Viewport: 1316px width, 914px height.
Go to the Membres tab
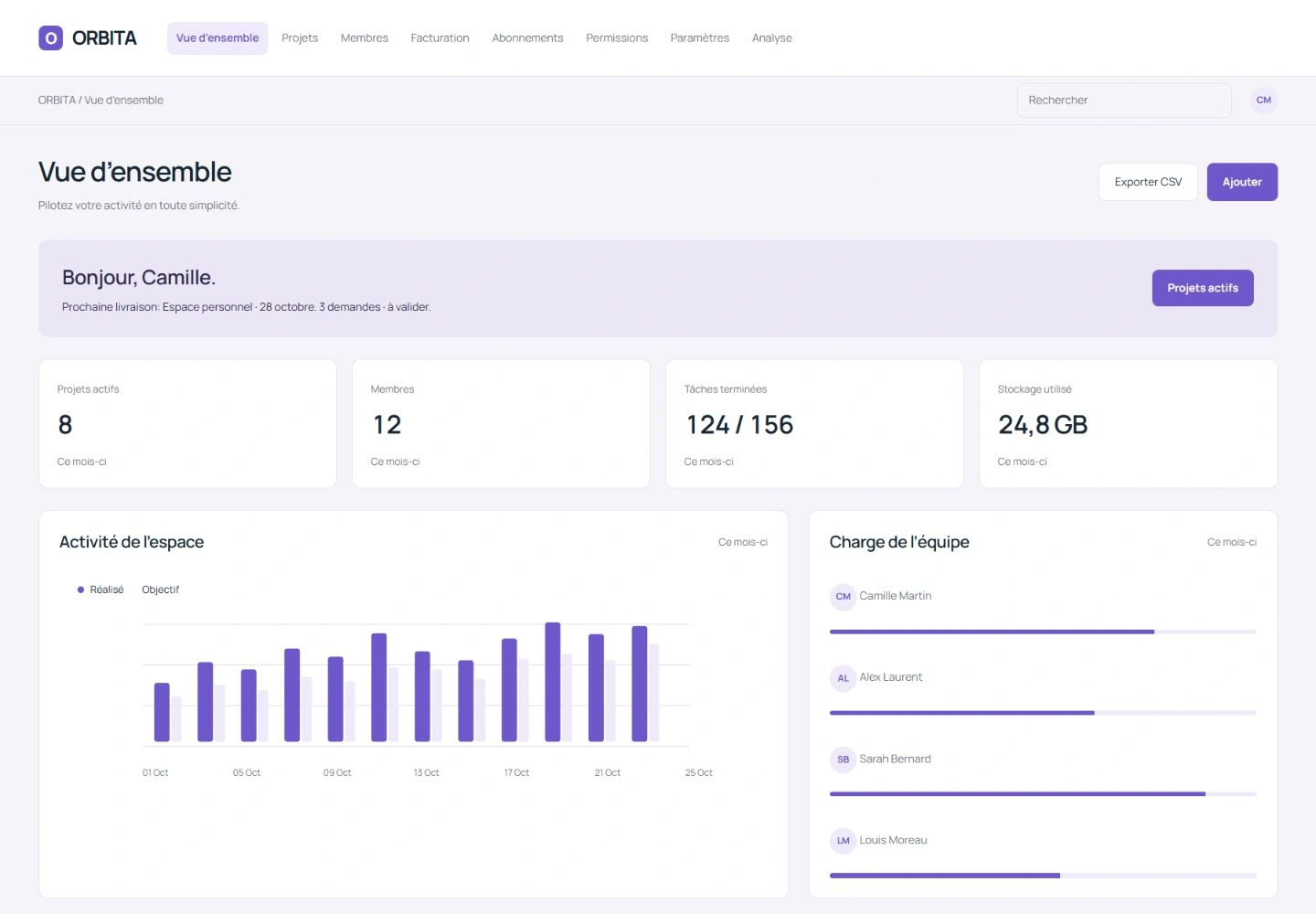coord(365,38)
